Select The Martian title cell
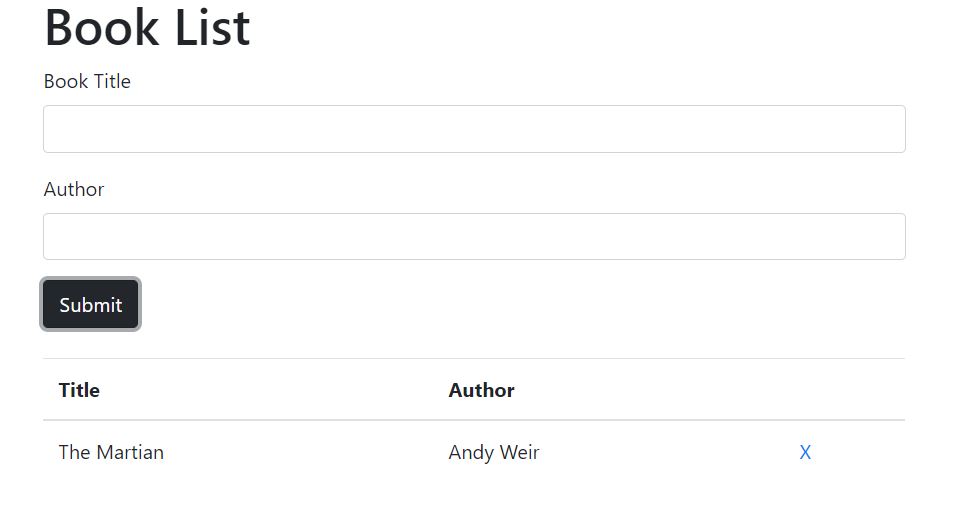This screenshot has height=517, width=953. [x=111, y=452]
